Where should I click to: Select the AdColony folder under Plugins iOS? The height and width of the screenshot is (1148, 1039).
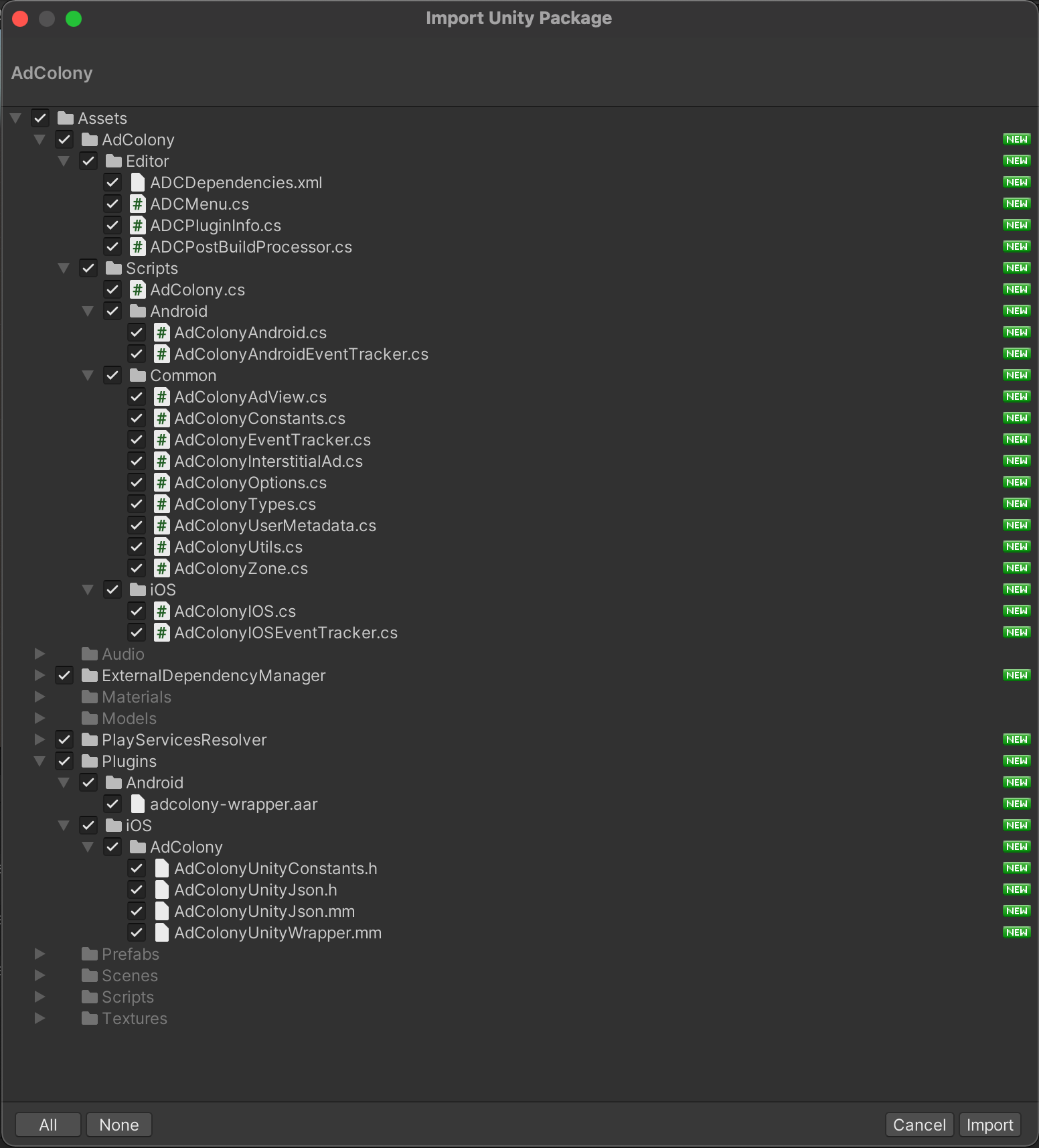tap(519, 847)
